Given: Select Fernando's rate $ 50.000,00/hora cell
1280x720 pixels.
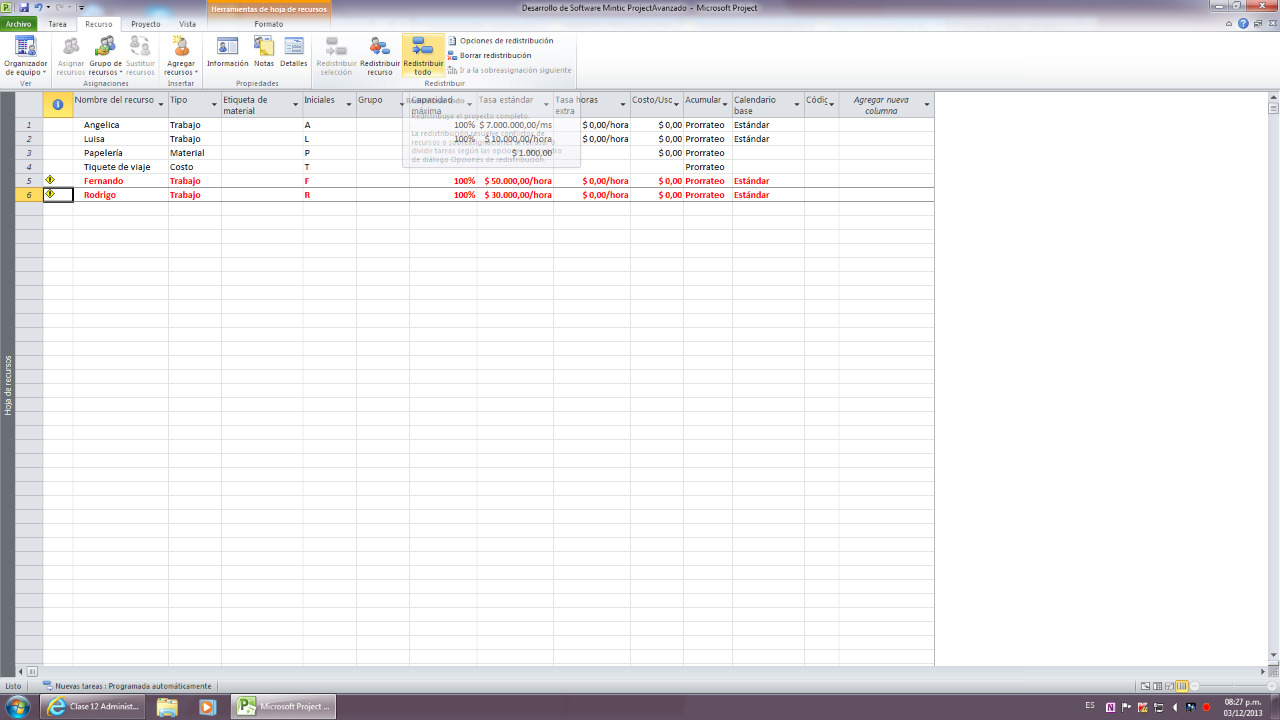Looking at the screenshot, I should 515,181.
